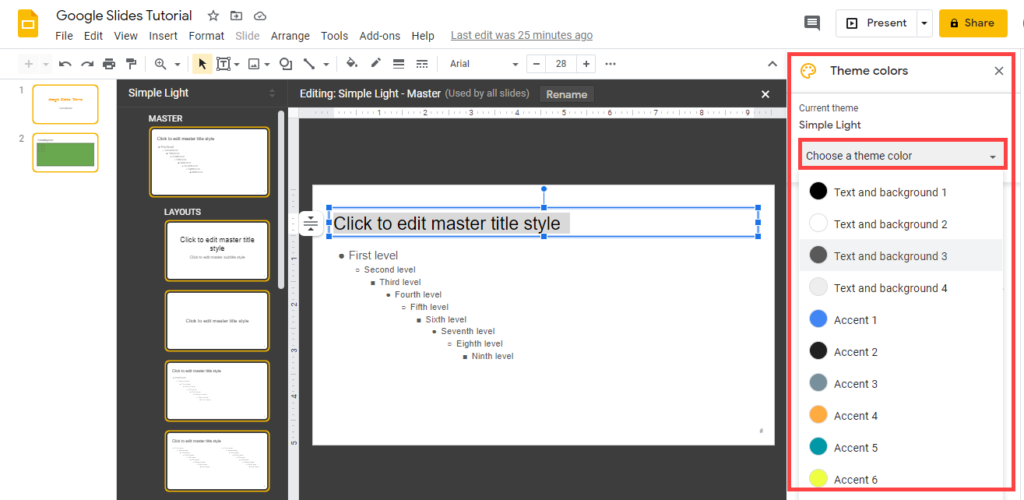Viewport: 1024px width, 500px height.
Task: Select Text and background 3 color
Action: click(901, 256)
